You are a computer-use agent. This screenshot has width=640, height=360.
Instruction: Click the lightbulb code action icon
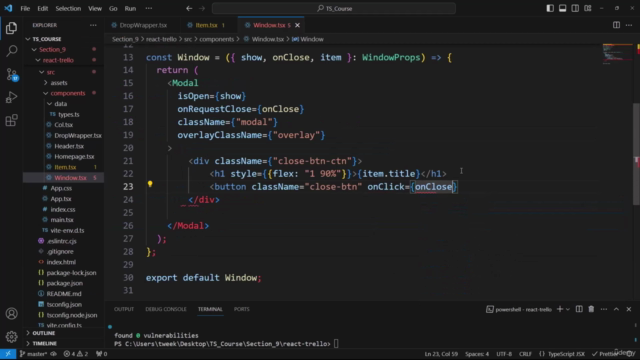click(x=150, y=184)
